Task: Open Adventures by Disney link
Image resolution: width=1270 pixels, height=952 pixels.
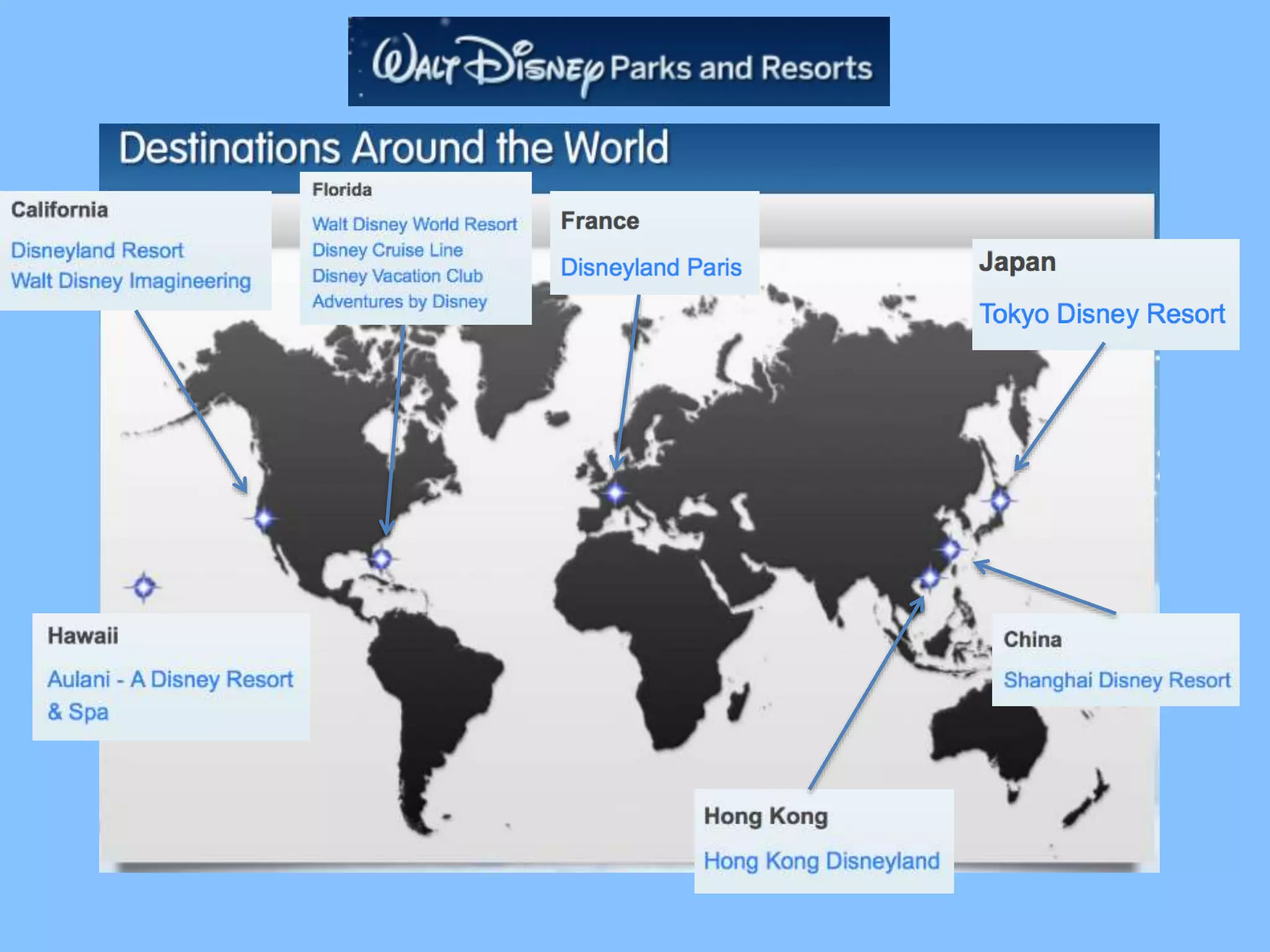Action: (x=399, y=302)
